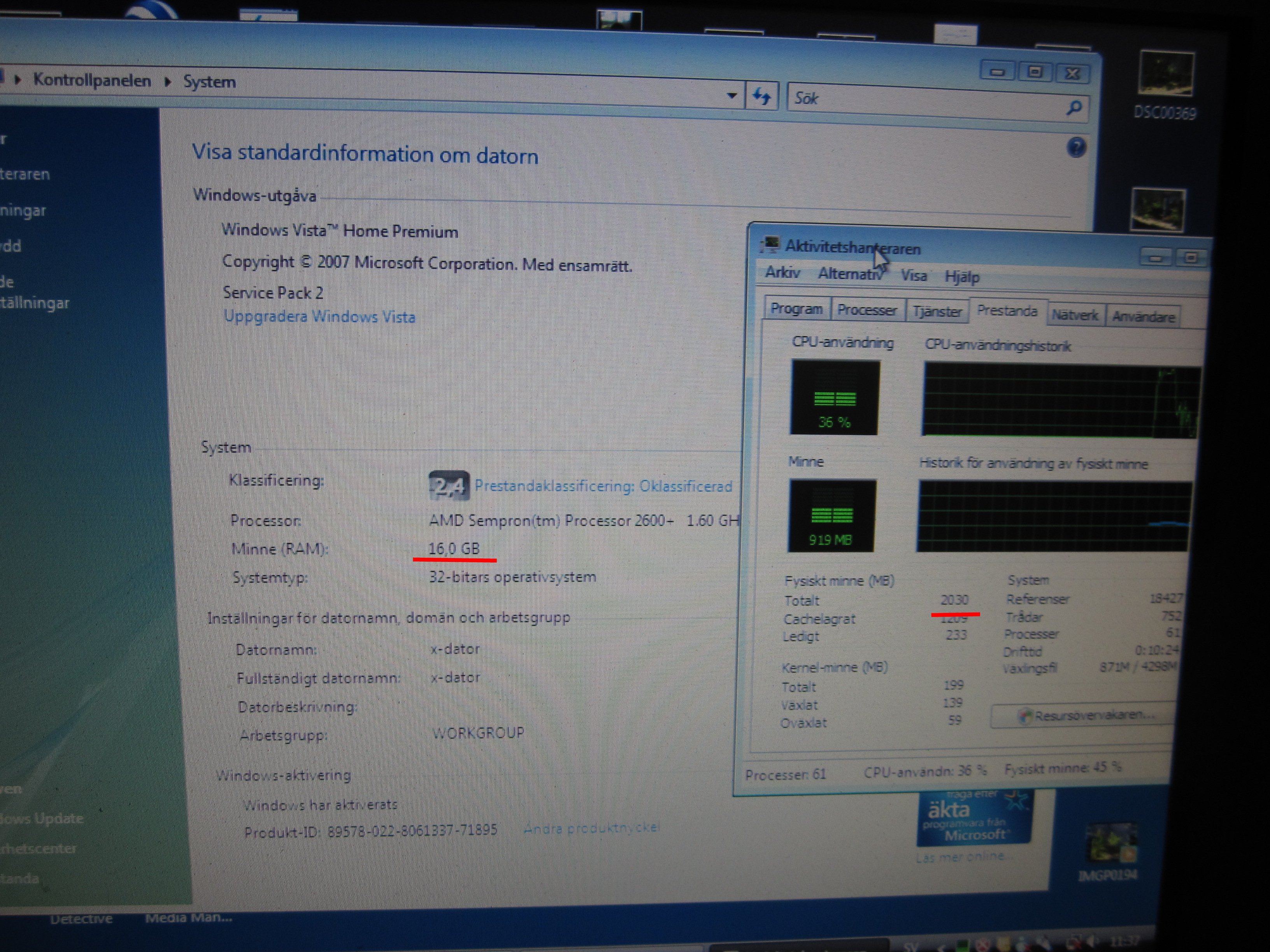1270x952 pixels.
Task: Click the WORKGROUP value
Action: click(478, 733)
